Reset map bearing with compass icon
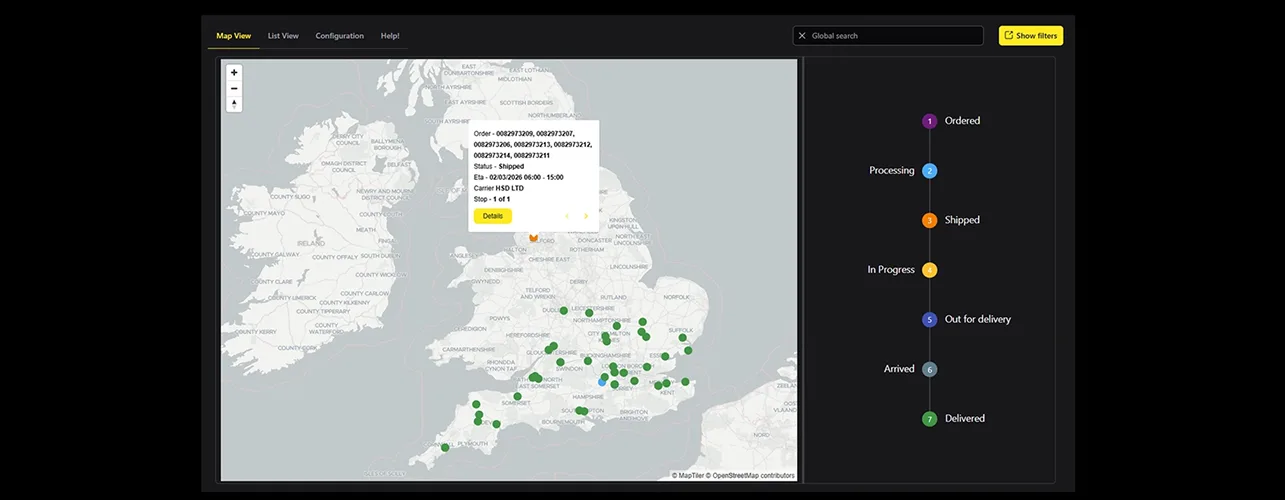This screenshot has height=500, width=1285. [x=234, y=104]
